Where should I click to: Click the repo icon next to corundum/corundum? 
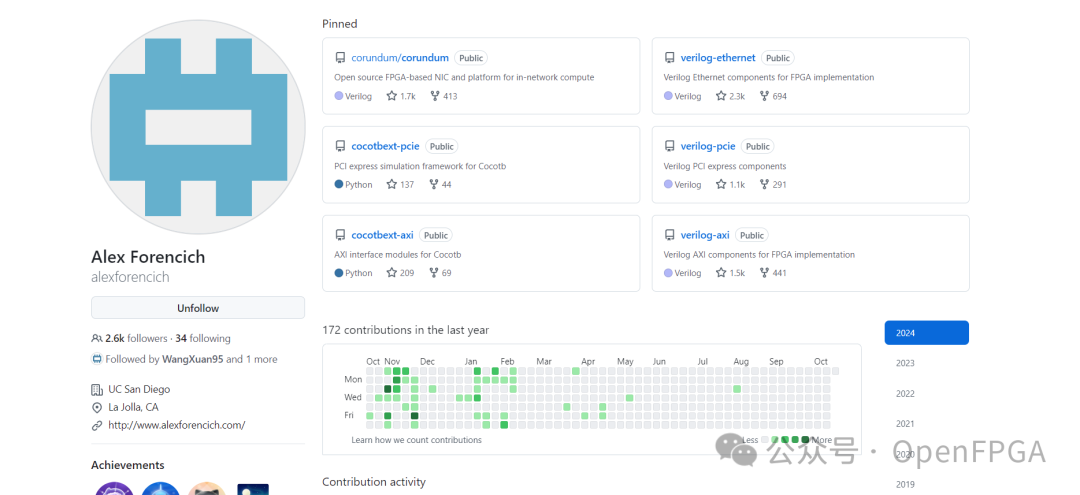point(340,58)
